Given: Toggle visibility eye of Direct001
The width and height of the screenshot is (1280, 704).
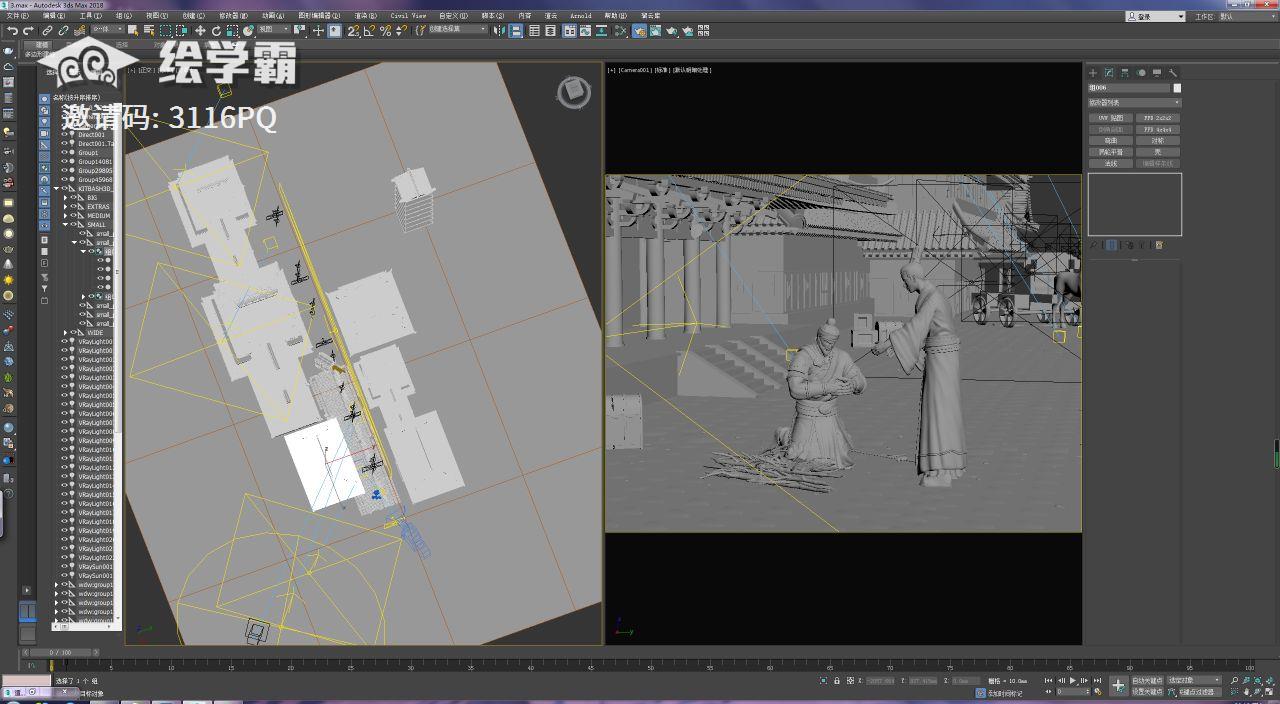Looking at the screenshot, I should point(65,134).
